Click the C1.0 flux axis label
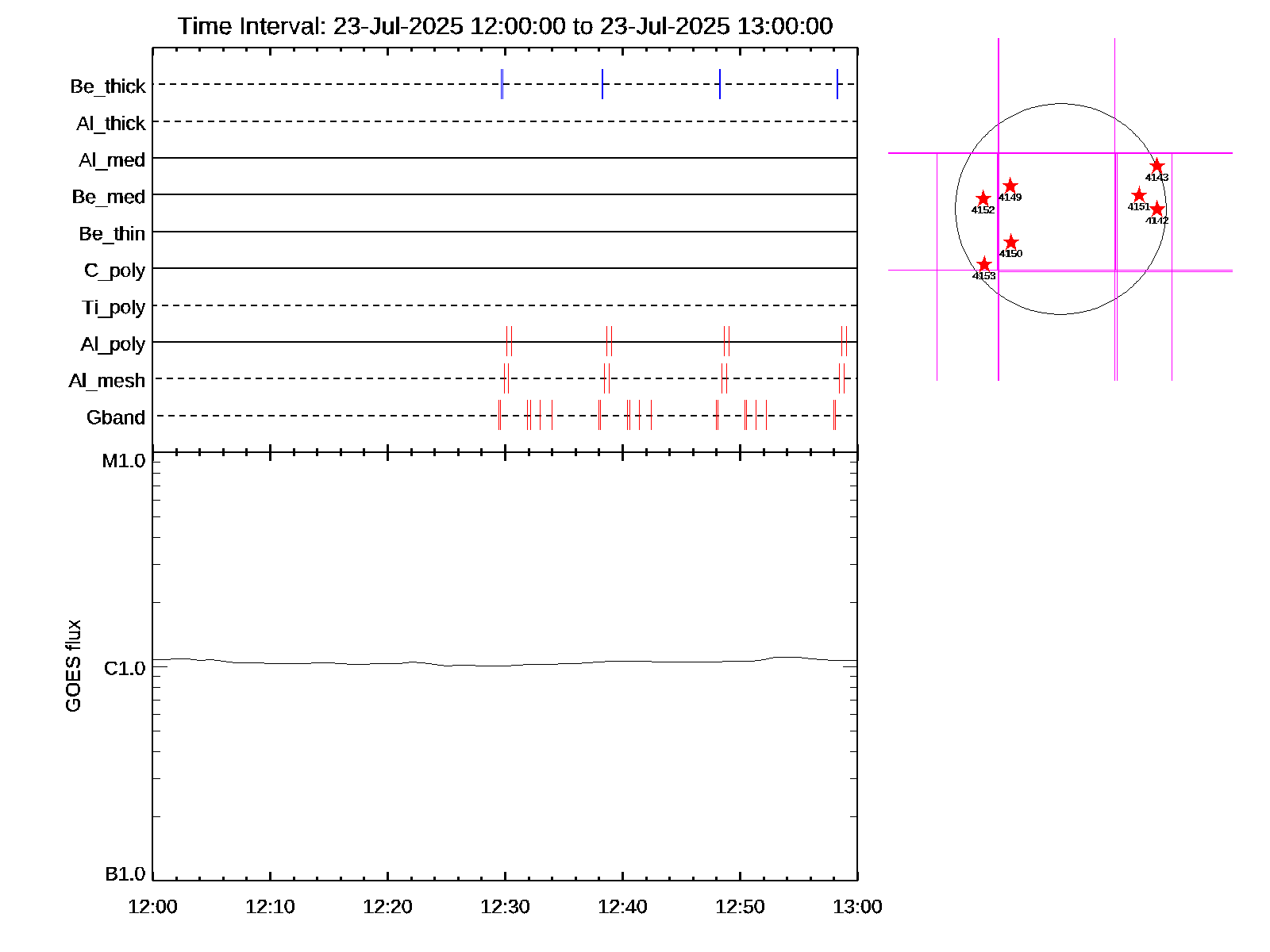The height and width of the screenshot is (952, 1270). click(125, 669)
